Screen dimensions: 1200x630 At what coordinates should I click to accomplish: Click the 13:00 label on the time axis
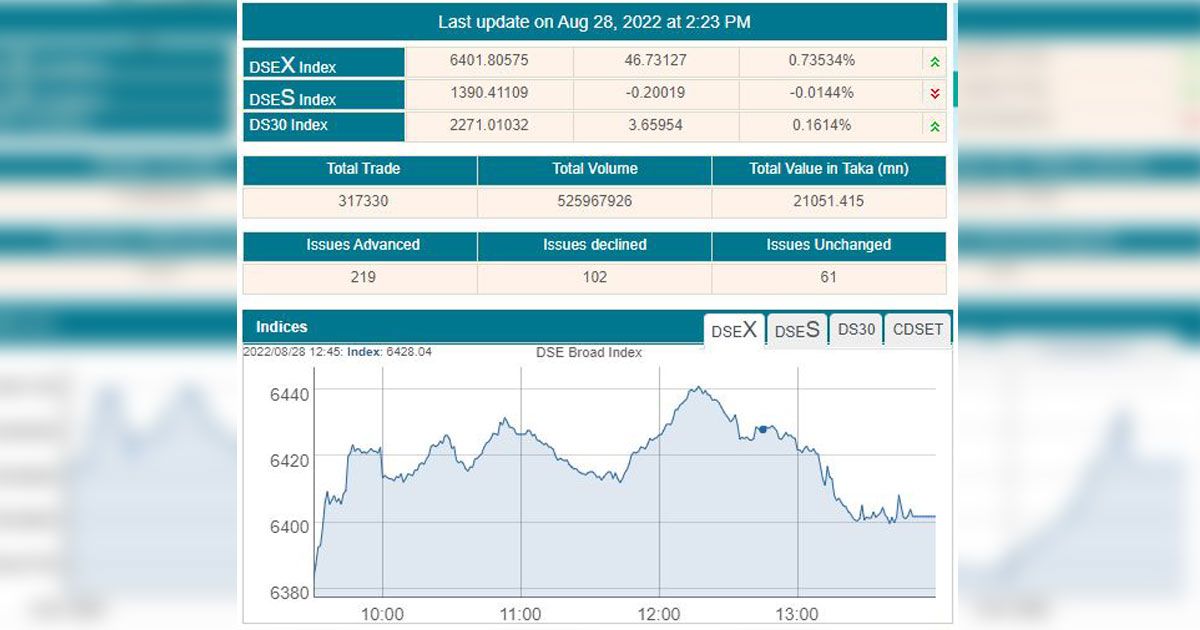tap(797, 614)
